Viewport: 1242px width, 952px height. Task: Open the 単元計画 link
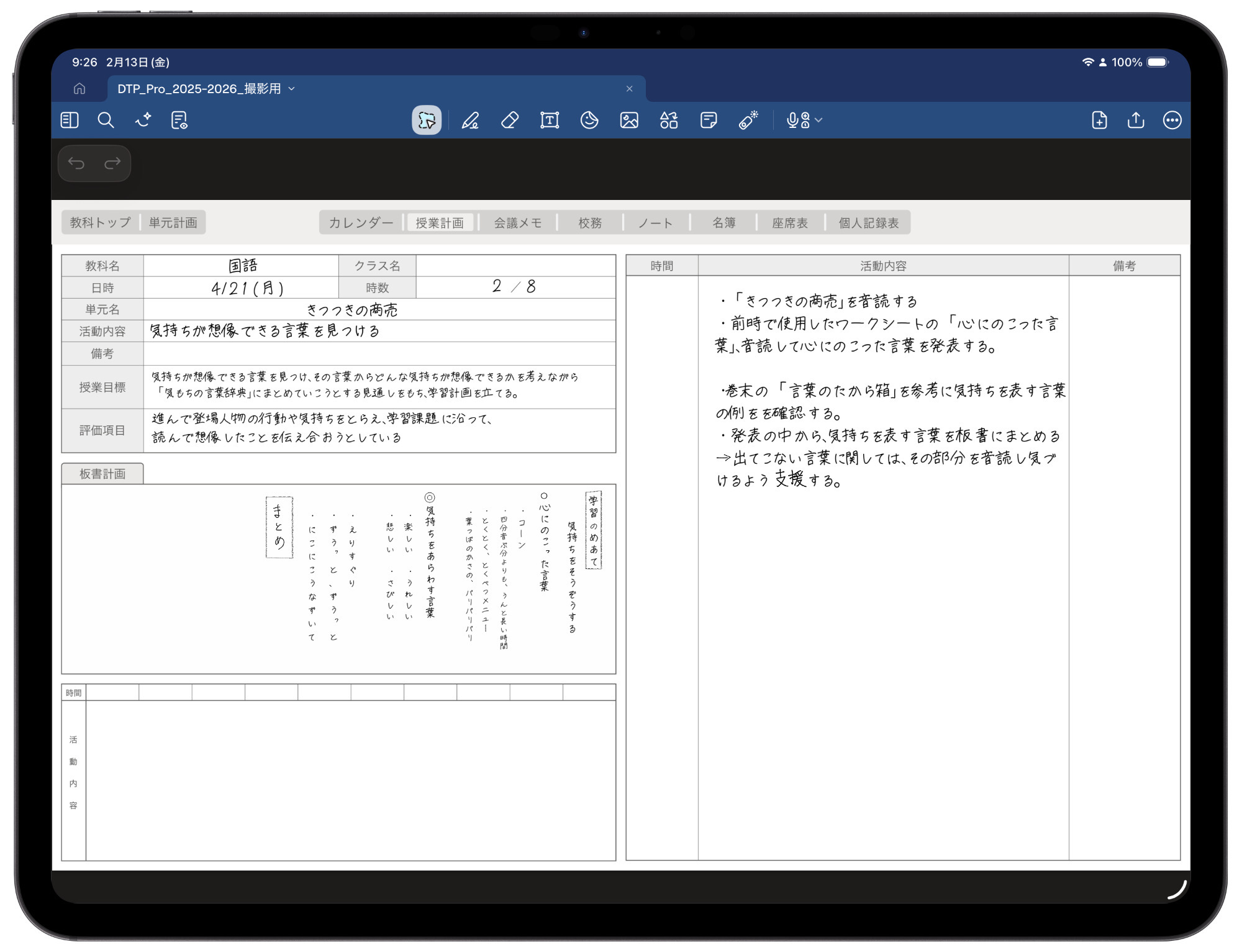(173, 222)
